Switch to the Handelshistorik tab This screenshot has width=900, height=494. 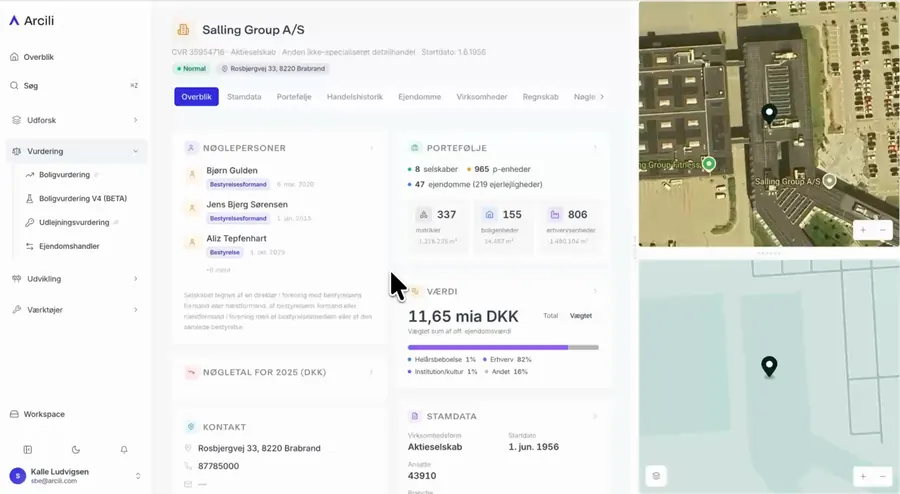pyautogui.click(x=355, y=97)
